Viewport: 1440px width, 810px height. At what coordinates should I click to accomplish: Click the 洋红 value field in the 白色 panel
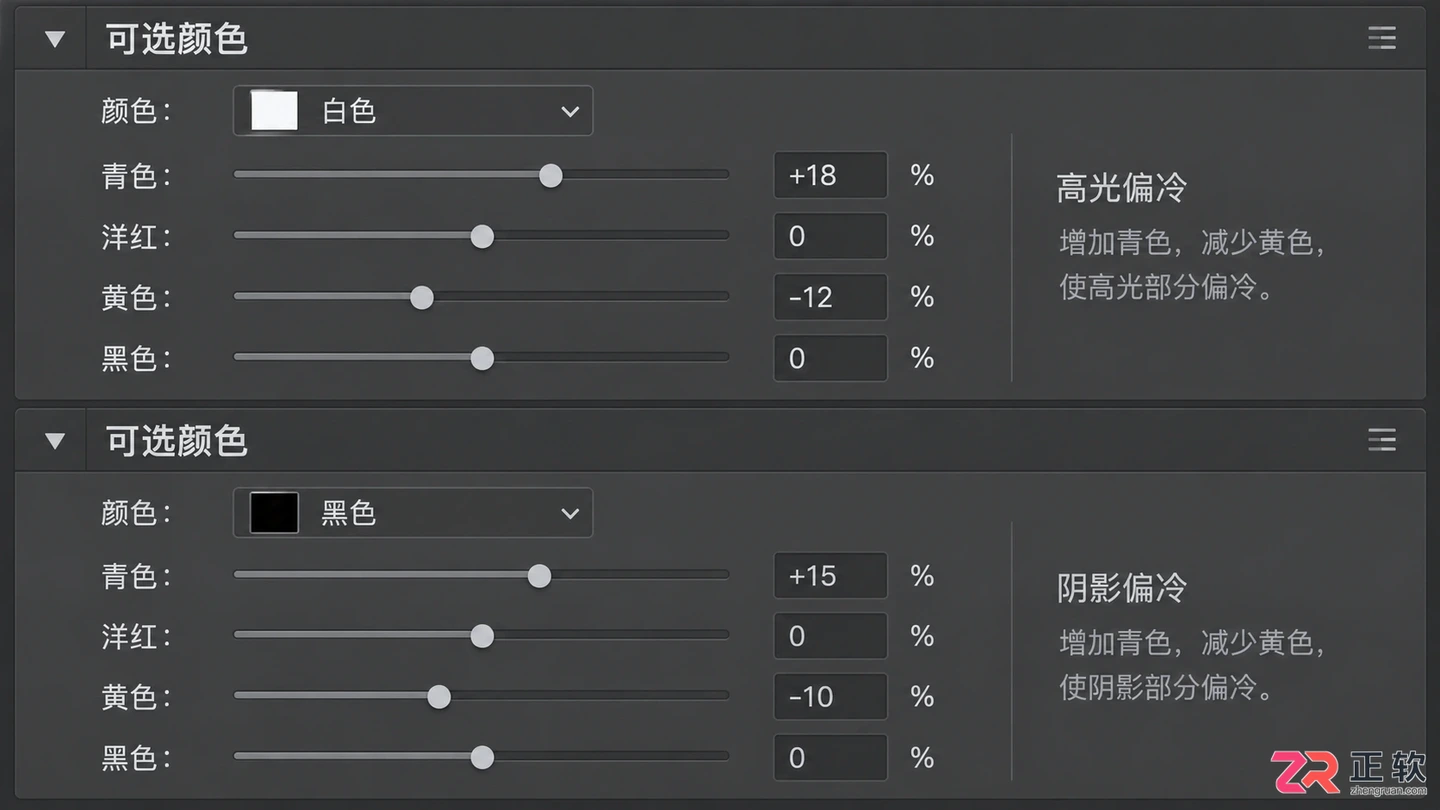pyautogui.click(x=830, y=237)
